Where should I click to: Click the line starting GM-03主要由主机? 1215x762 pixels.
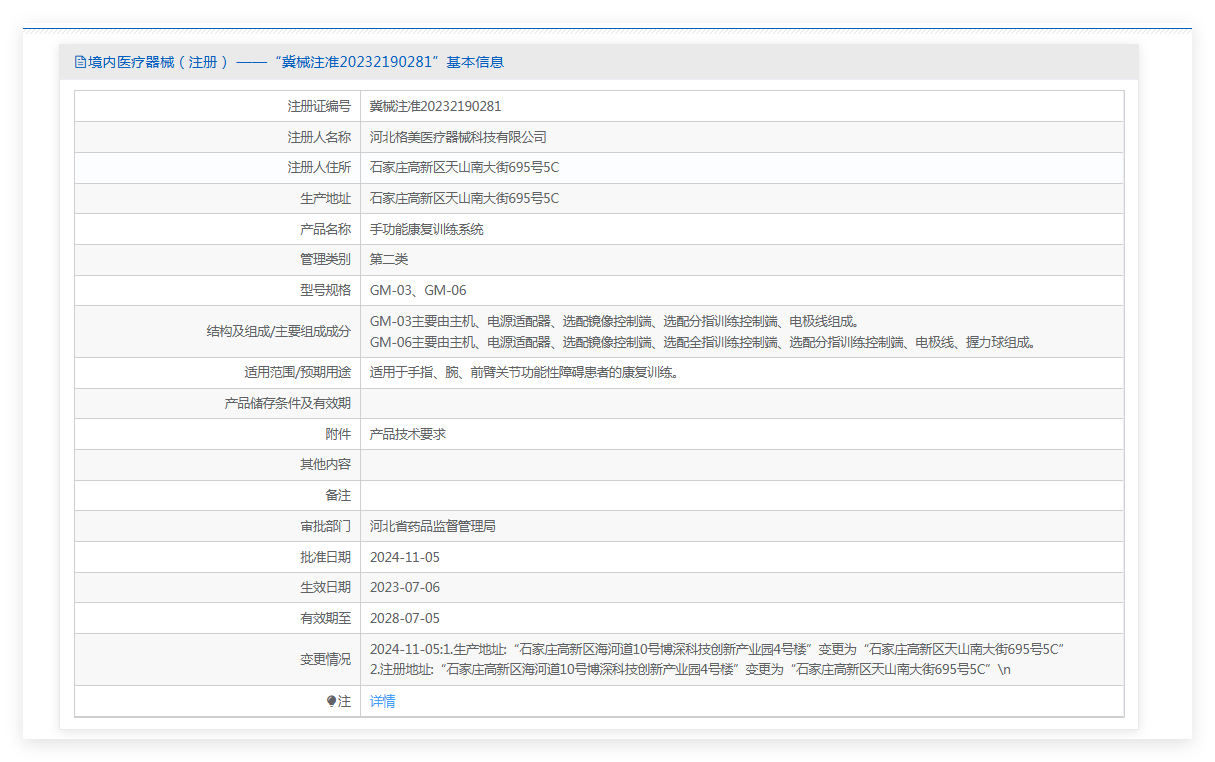617,322
